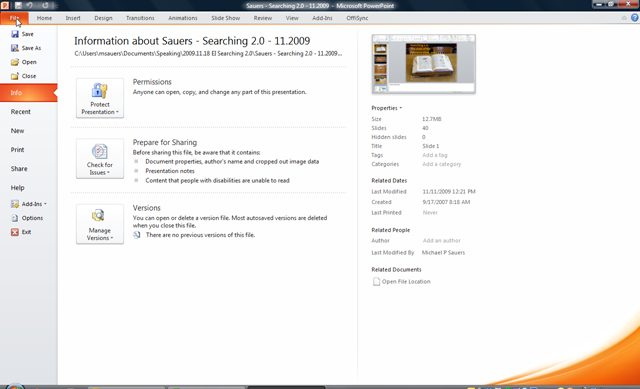Click the Open File Location document icon
Viewport: 640px width, 389px height.
pos(376,281)
